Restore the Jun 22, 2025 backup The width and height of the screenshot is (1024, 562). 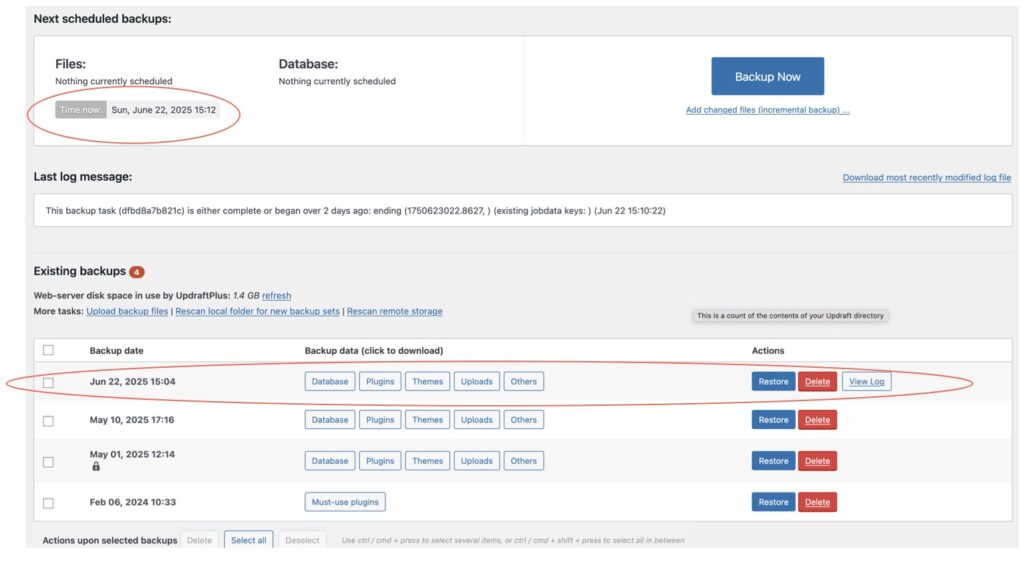point(773,381)
